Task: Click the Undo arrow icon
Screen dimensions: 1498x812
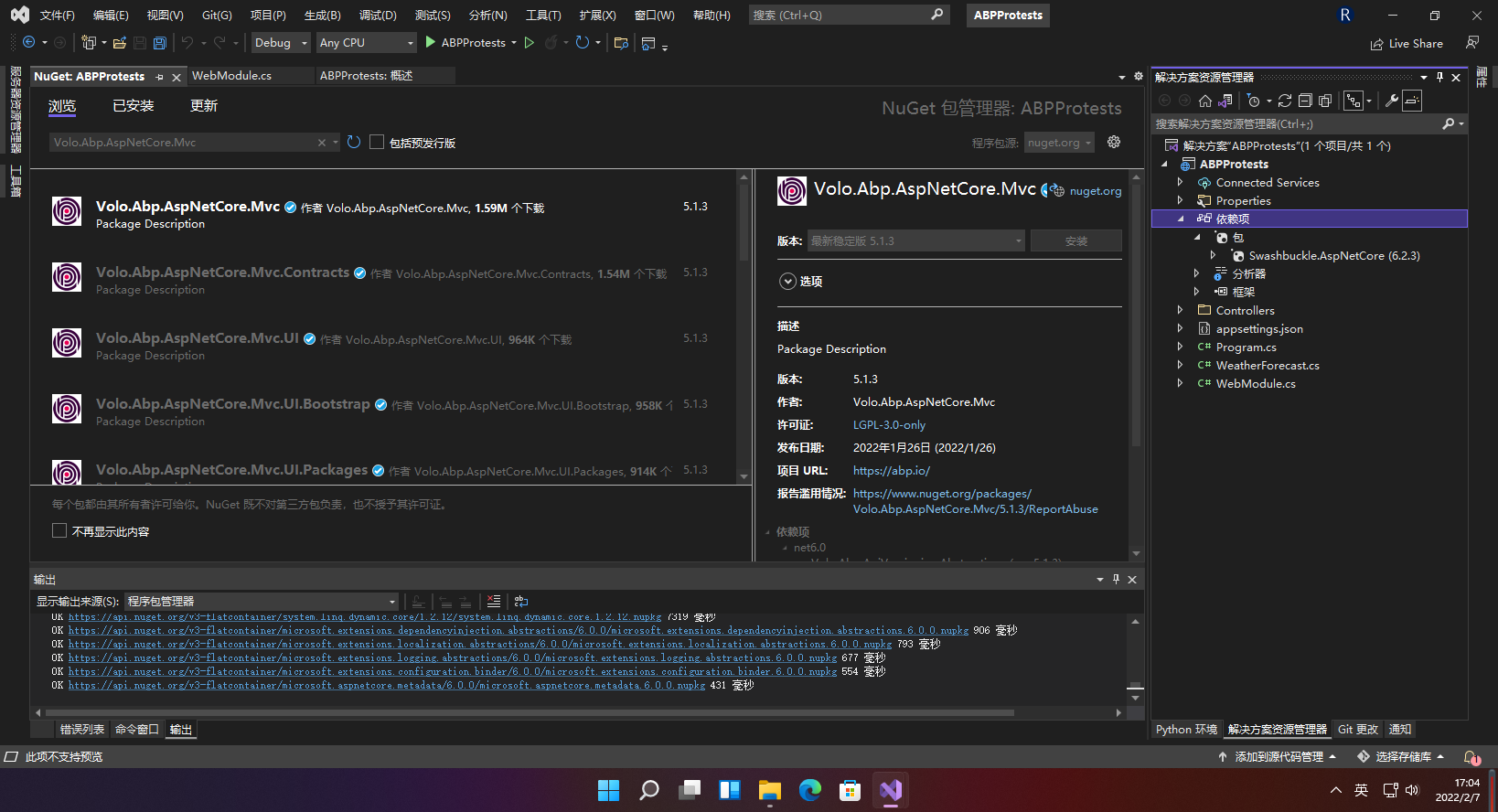Action: click(x=187, y=43)
